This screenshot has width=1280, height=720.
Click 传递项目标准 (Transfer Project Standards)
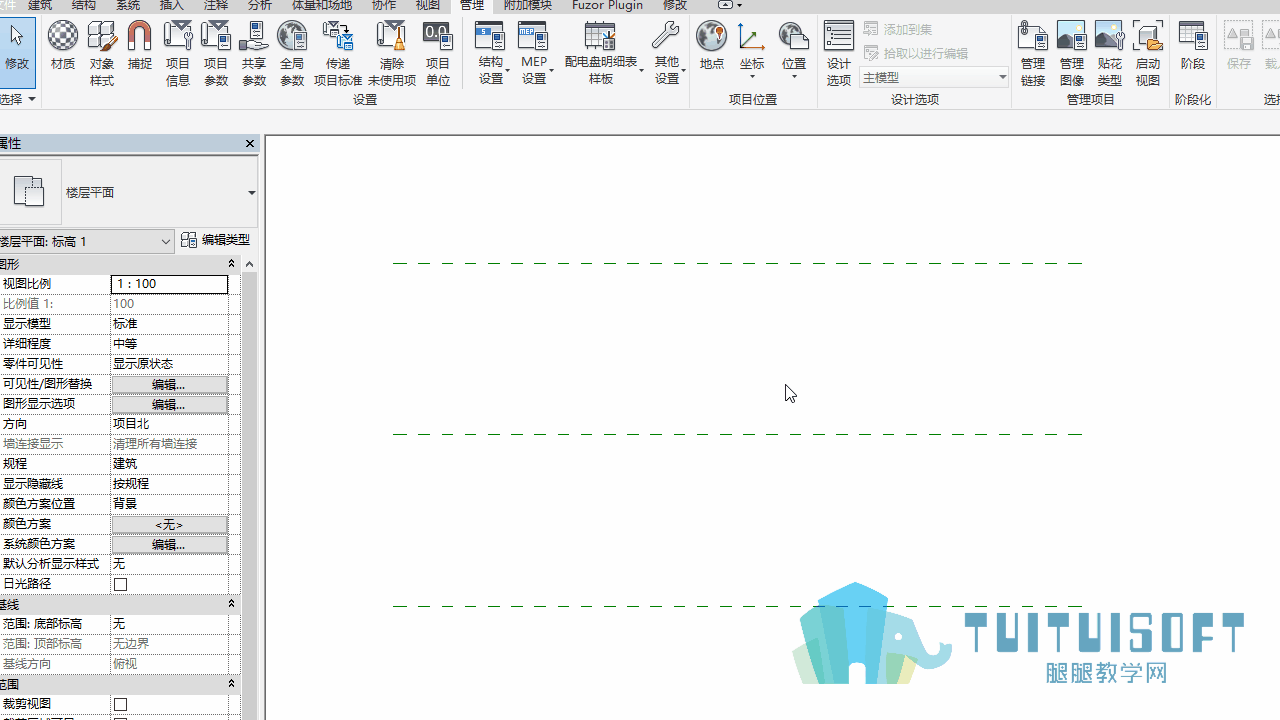(338, 53)
